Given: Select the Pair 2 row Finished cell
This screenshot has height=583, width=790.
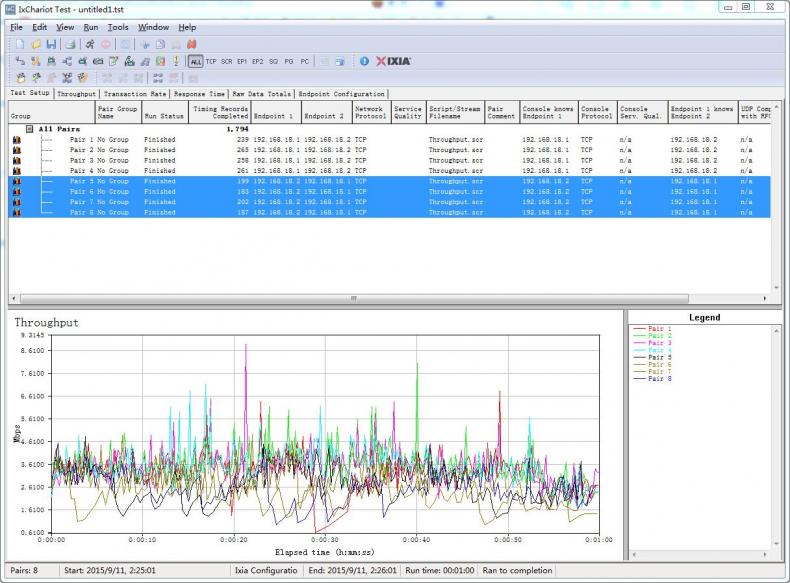Looking at the screenshot, I should coord(160,150).
